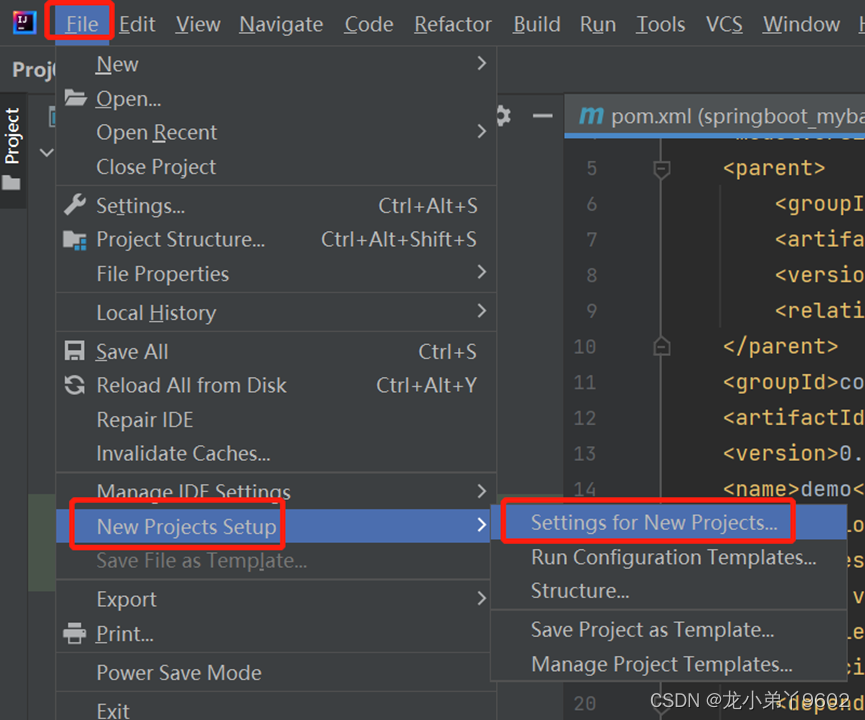Click the Save All floppy disk icon

(x=74, y=351)
